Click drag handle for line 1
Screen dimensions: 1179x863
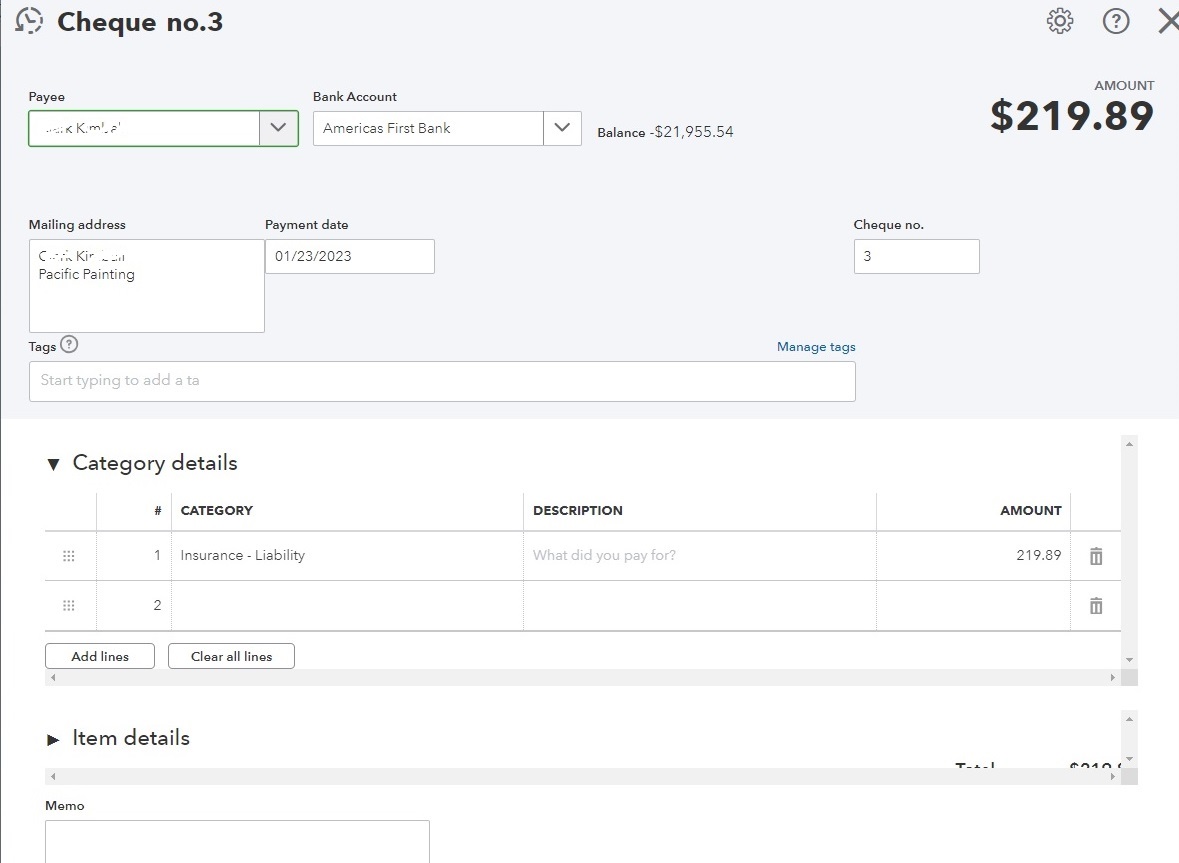[x=69, y=556]
